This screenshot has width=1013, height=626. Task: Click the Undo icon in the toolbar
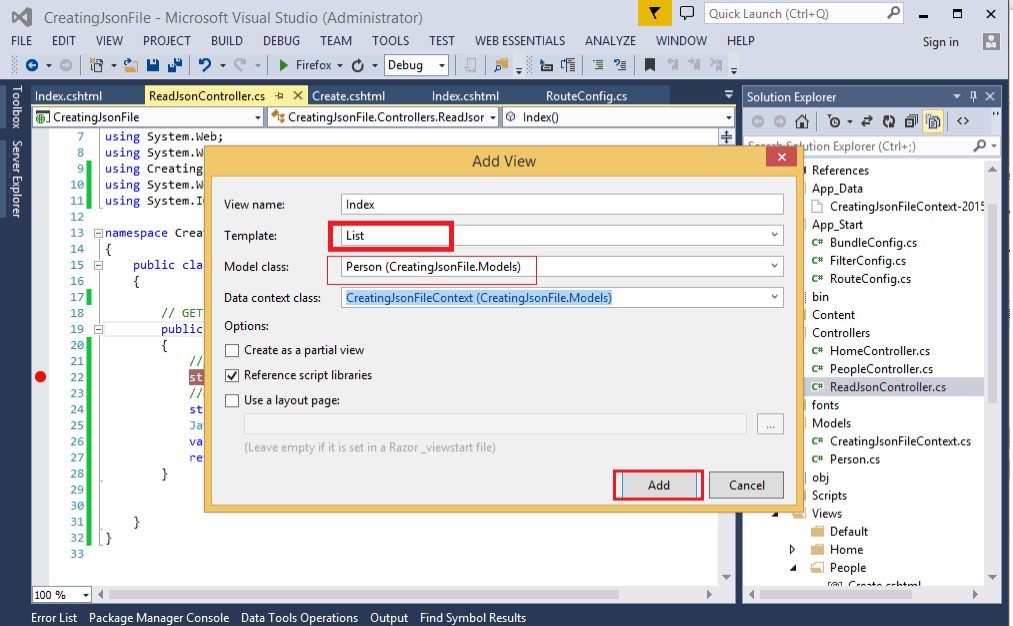[x=205, y=65]
